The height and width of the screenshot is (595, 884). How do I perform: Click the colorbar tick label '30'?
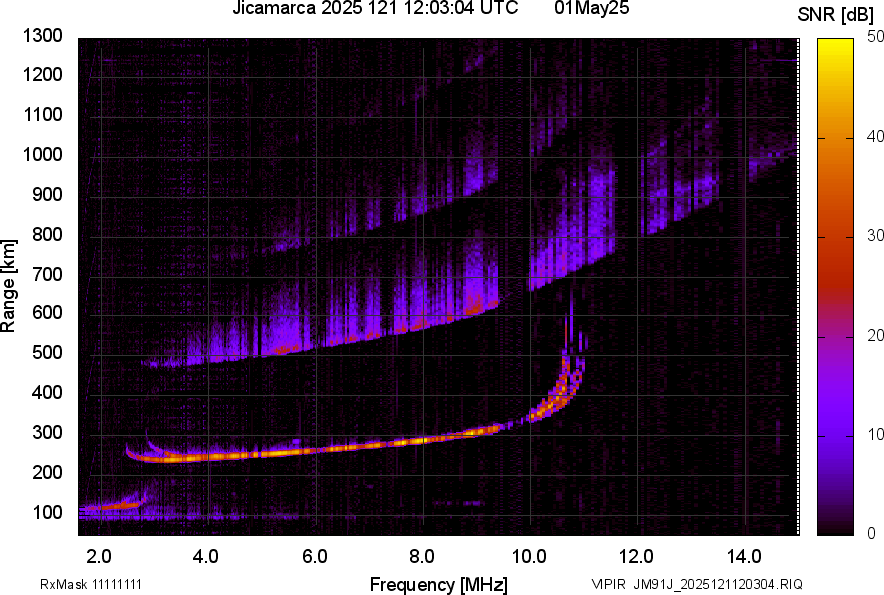coord(875,236)
